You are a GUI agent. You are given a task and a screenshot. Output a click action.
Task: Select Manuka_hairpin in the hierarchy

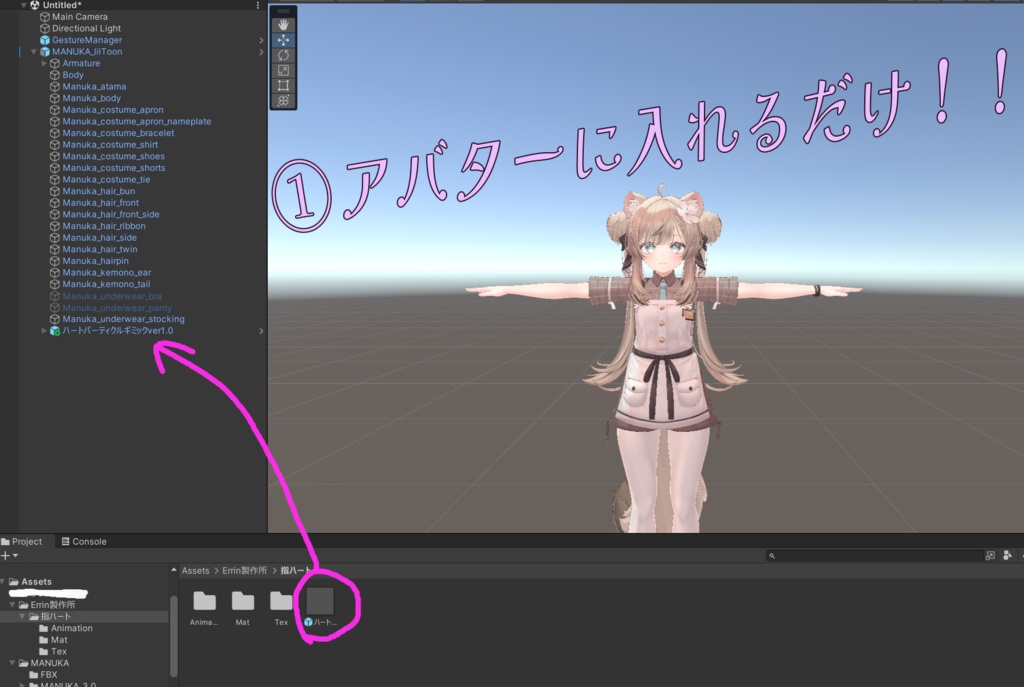pyautogui.click(x=95, y=261)
